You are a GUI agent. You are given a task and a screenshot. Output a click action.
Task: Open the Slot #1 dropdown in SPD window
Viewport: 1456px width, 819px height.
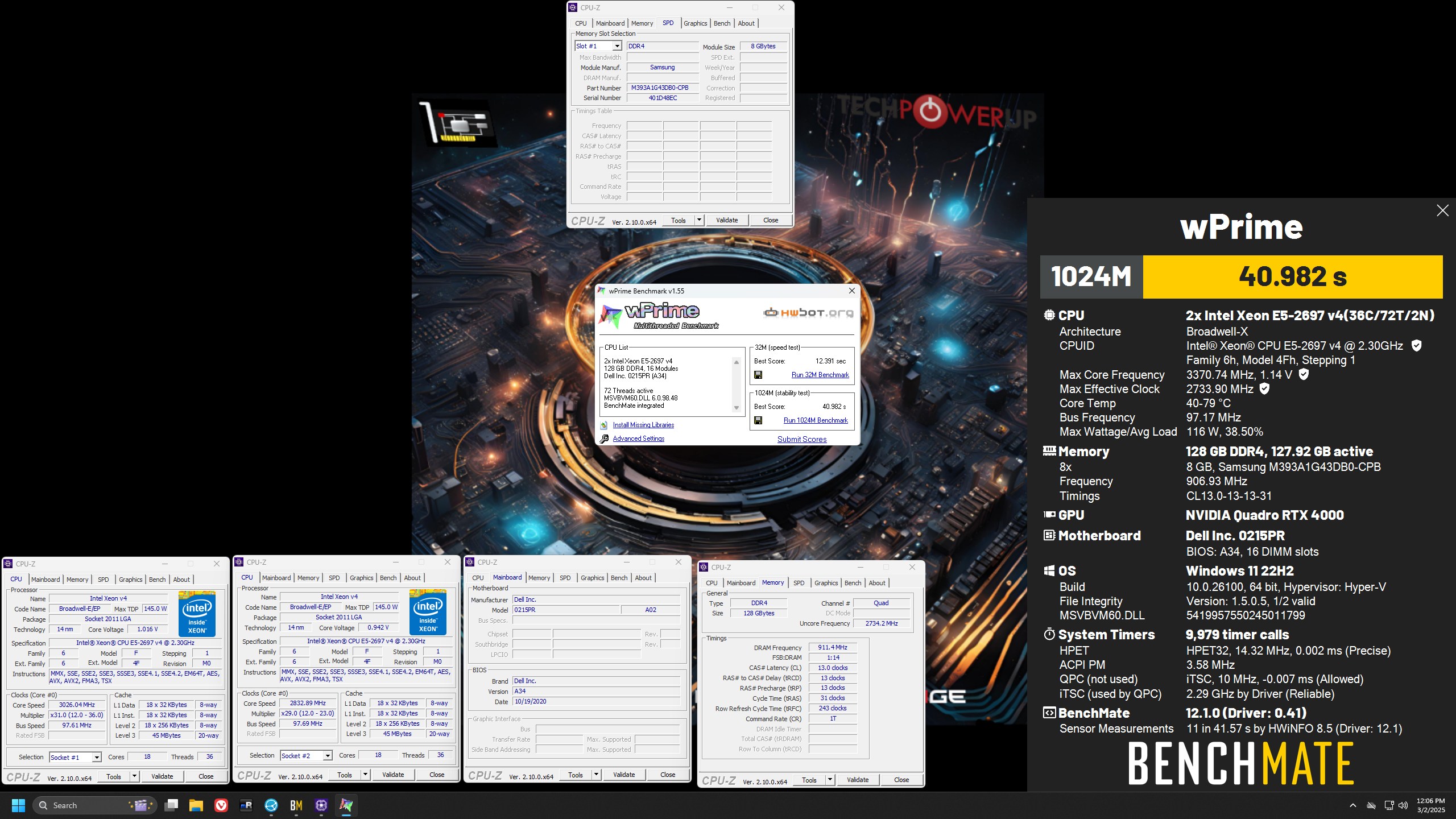[x=617, y=46]
